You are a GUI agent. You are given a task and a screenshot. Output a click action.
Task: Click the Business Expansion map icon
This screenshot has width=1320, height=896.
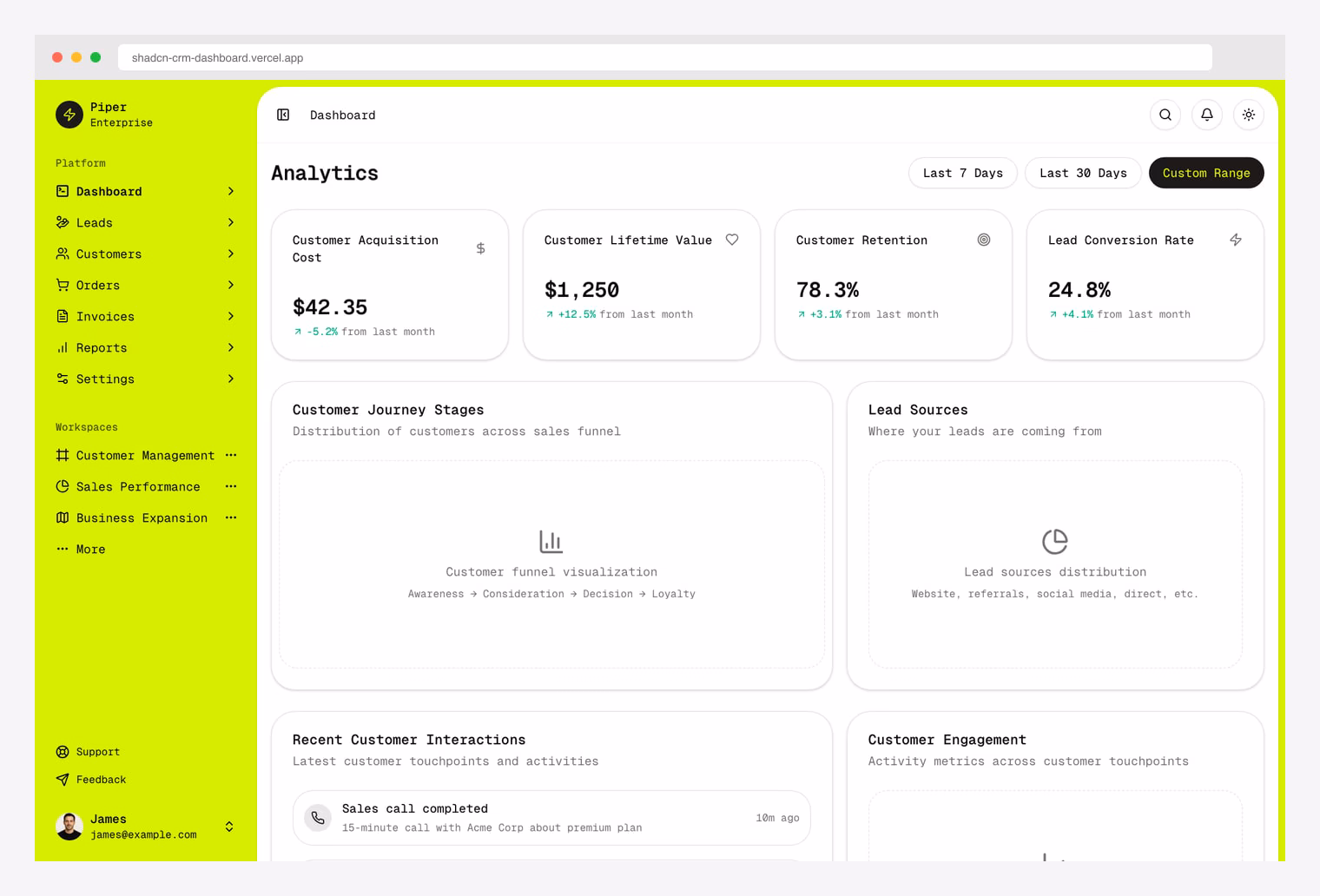(63, 517)
